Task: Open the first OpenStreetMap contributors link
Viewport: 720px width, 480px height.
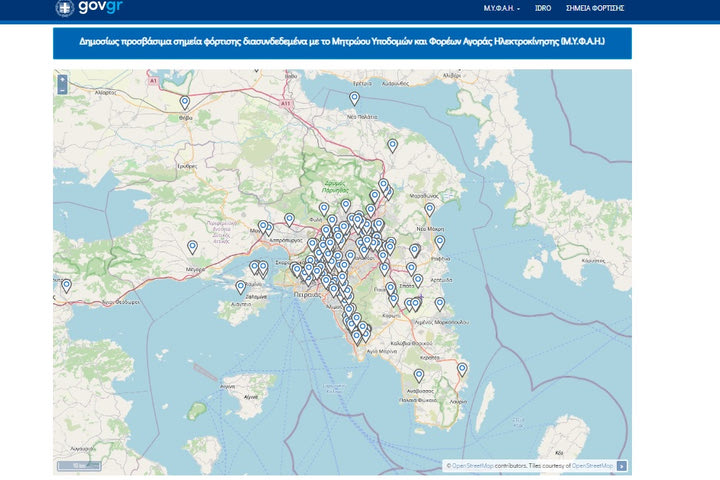Action: [x=473, y=466]
